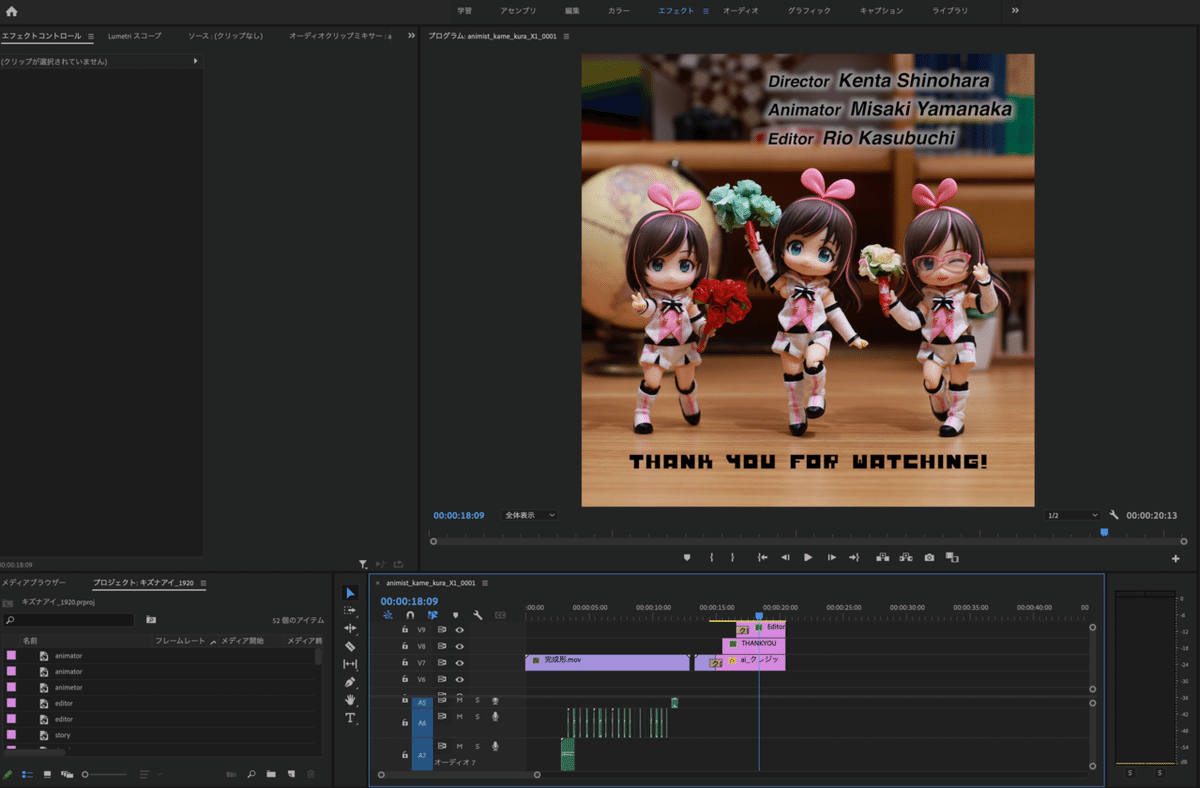Image resolution: width=1200 pixels, height=788 pixels.
Task: Add marker in Program monitor
Action: click(x=687, y=557)
